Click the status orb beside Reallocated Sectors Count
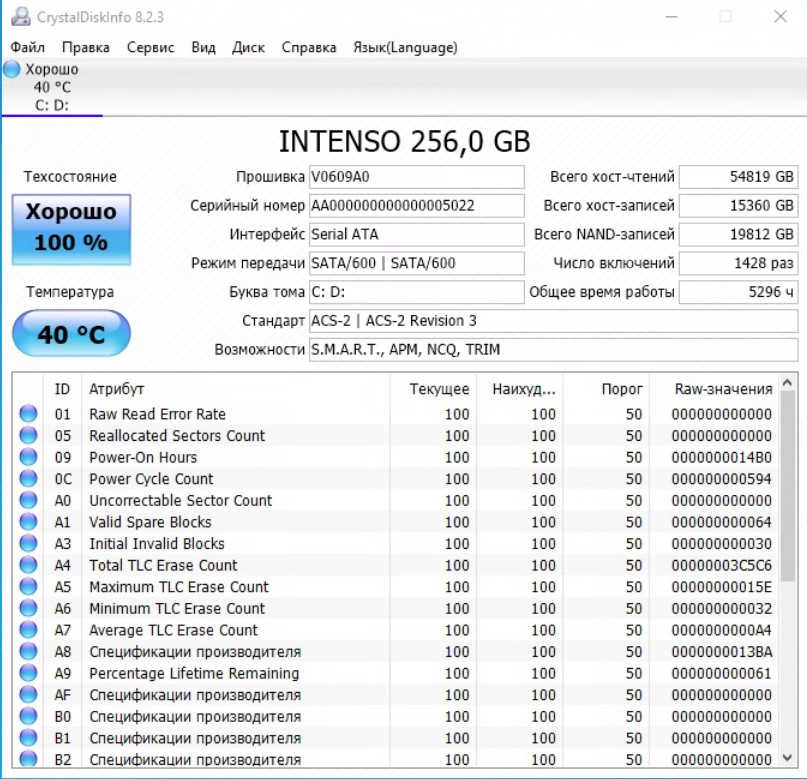The width and height of the screenshot is (807, 779). pos(28,436)
